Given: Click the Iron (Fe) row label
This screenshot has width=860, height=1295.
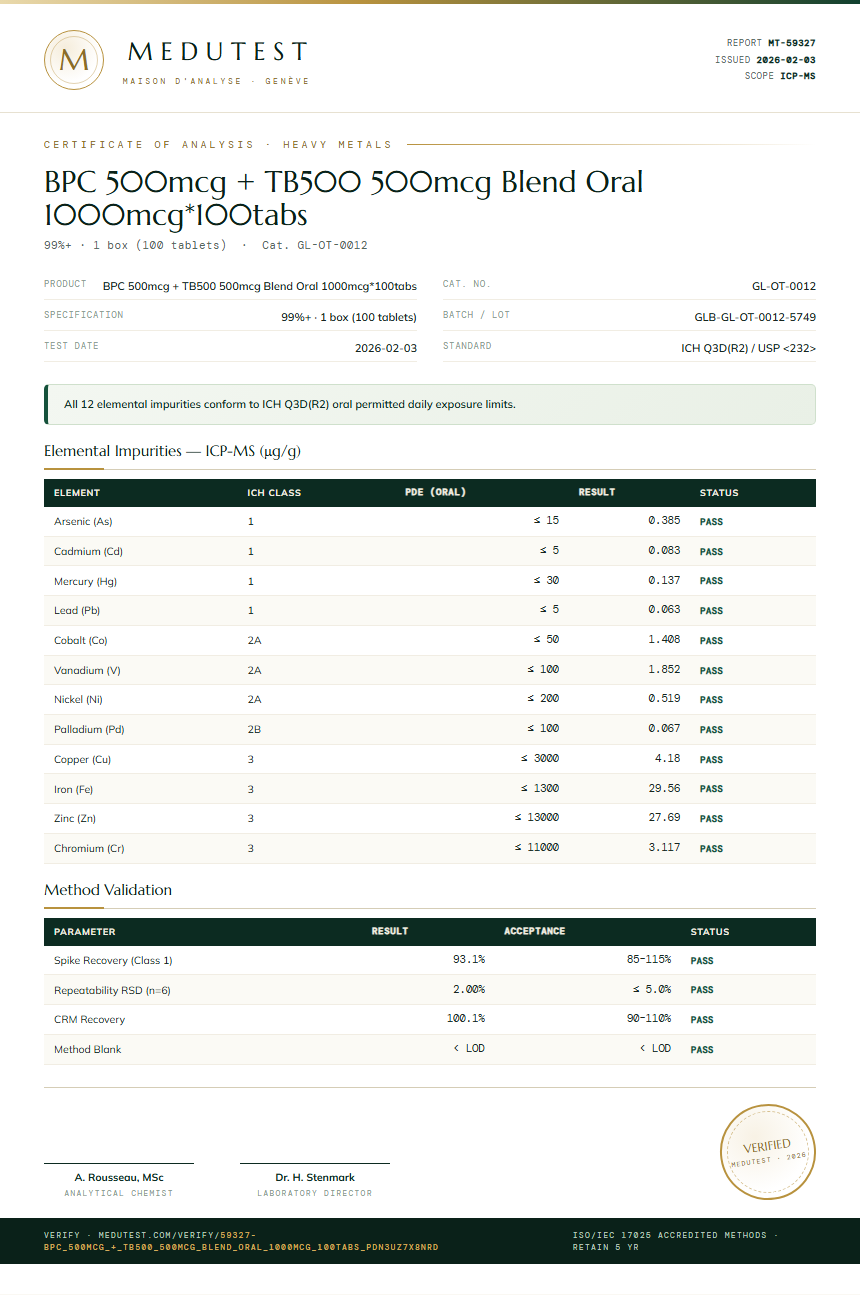Looking at the screenshot, I should (75, 789).
